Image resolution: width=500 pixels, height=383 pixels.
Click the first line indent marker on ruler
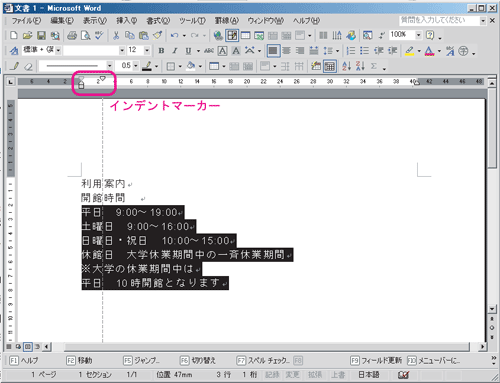point(102,79)
